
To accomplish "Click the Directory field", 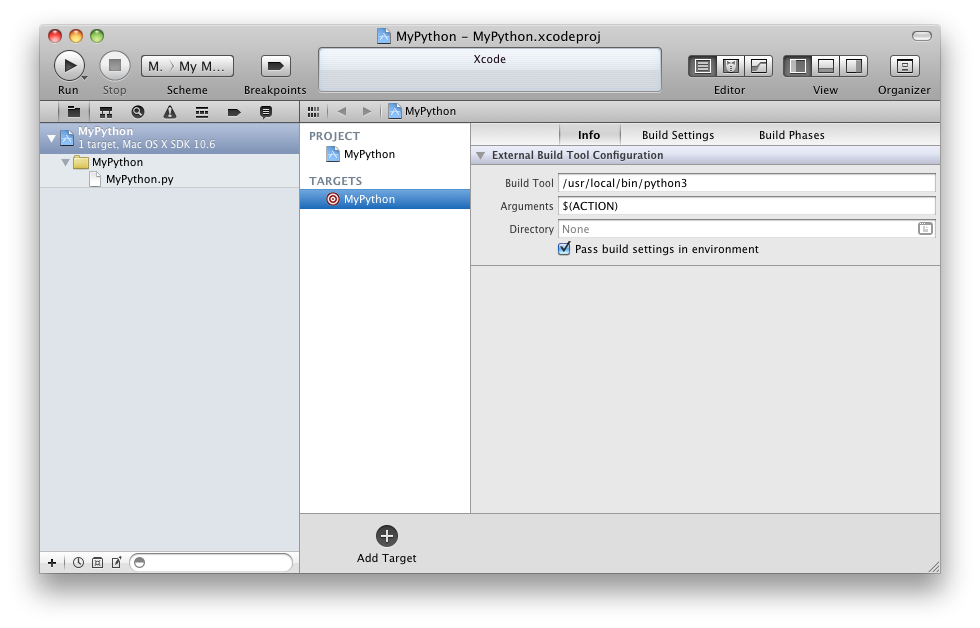I will coord(747,229).
